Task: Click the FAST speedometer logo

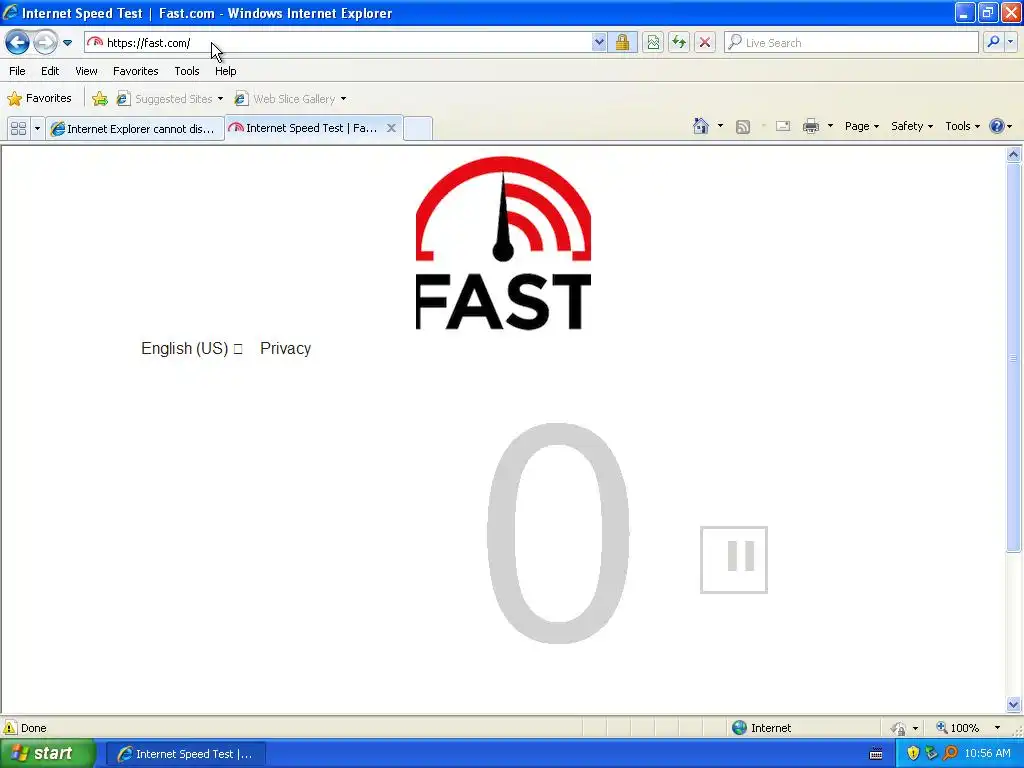Action: (x=503, y=243)
